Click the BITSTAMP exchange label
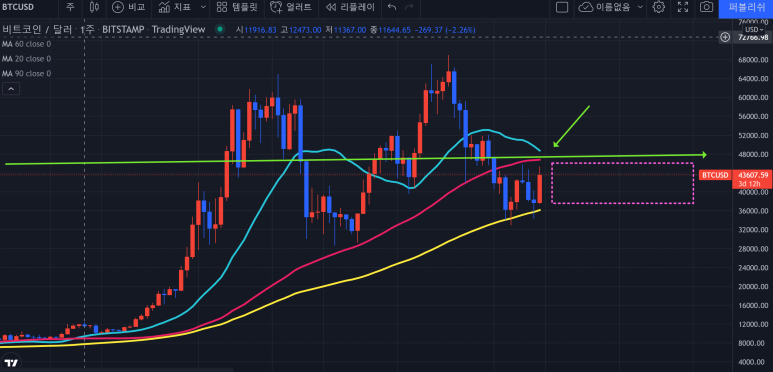This screenshot has height=372, width=773. (x=123, y=30)
